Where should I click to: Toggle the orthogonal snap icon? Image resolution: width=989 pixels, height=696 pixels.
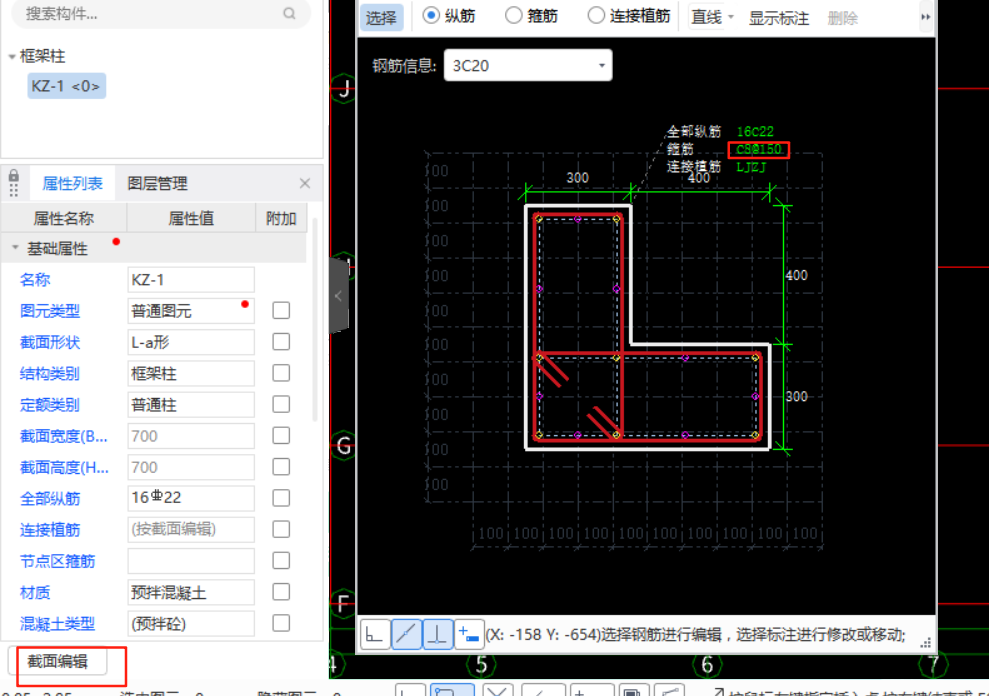[x=375, y=634]
